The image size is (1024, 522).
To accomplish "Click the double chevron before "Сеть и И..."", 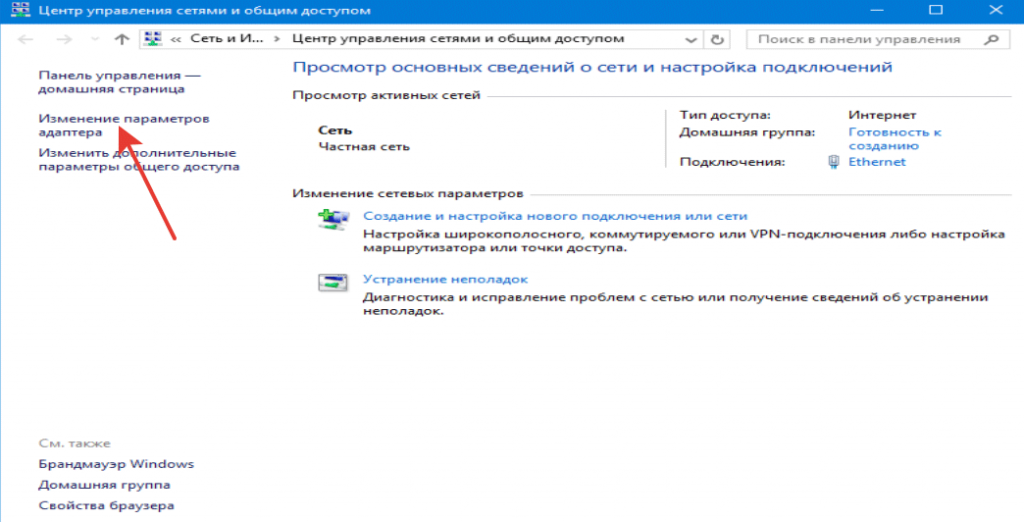I will (x=175, y=40).
